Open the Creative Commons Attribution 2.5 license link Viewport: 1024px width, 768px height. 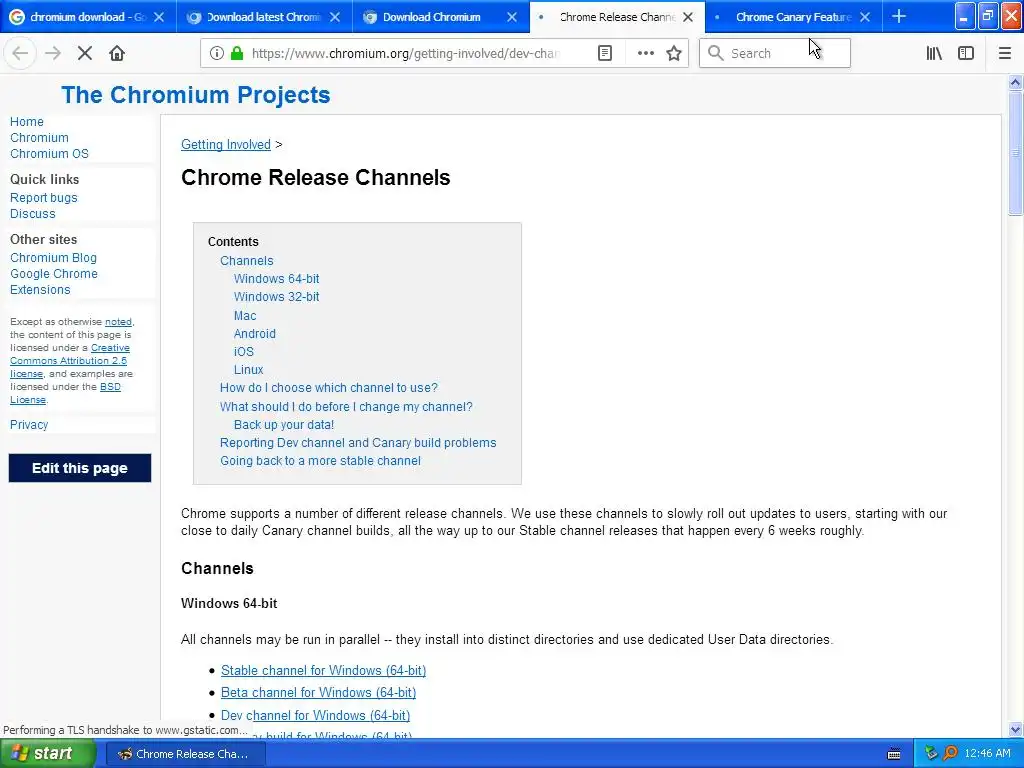(x=69, y=360)
